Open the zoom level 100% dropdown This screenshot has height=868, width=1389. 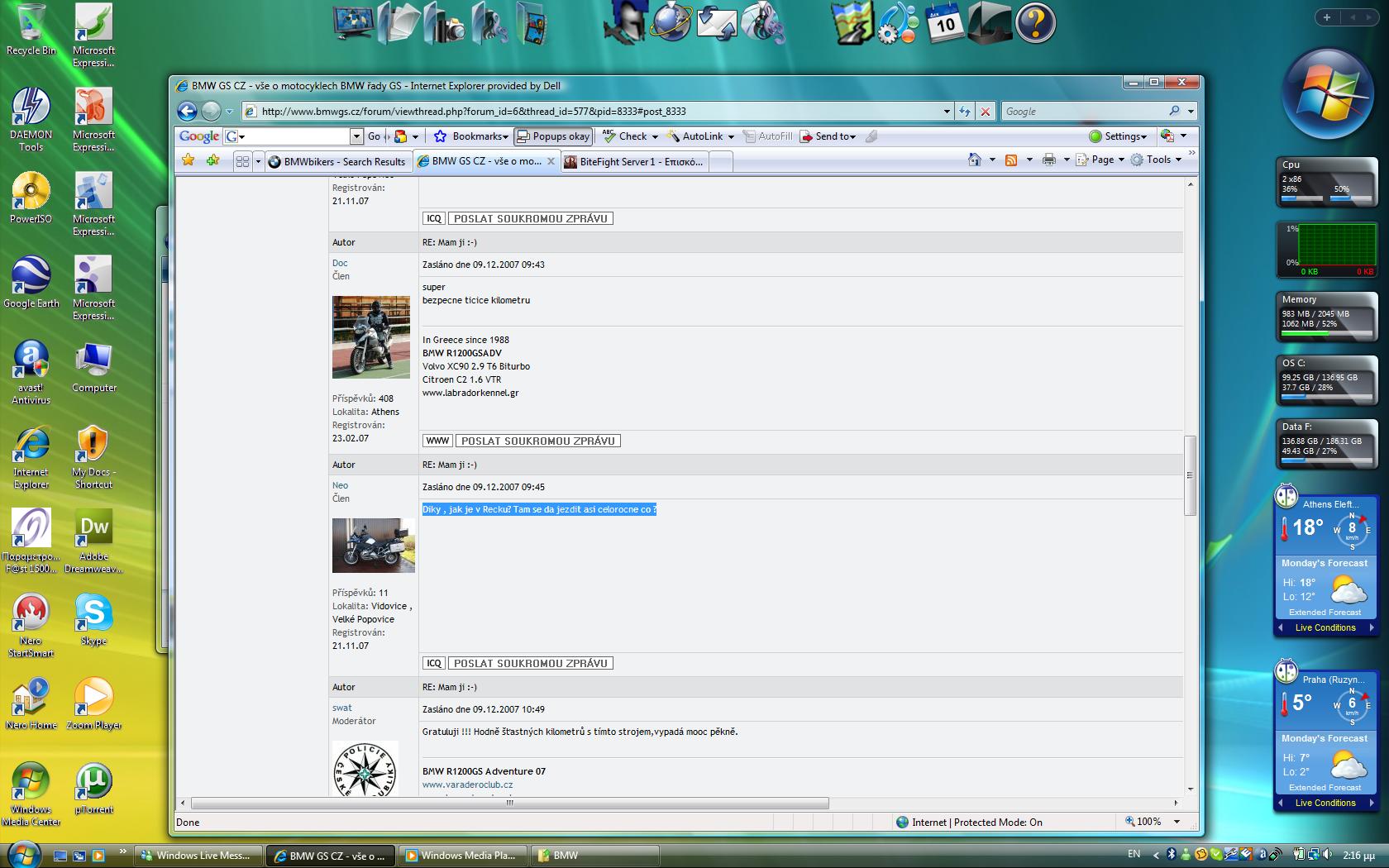1177,822
